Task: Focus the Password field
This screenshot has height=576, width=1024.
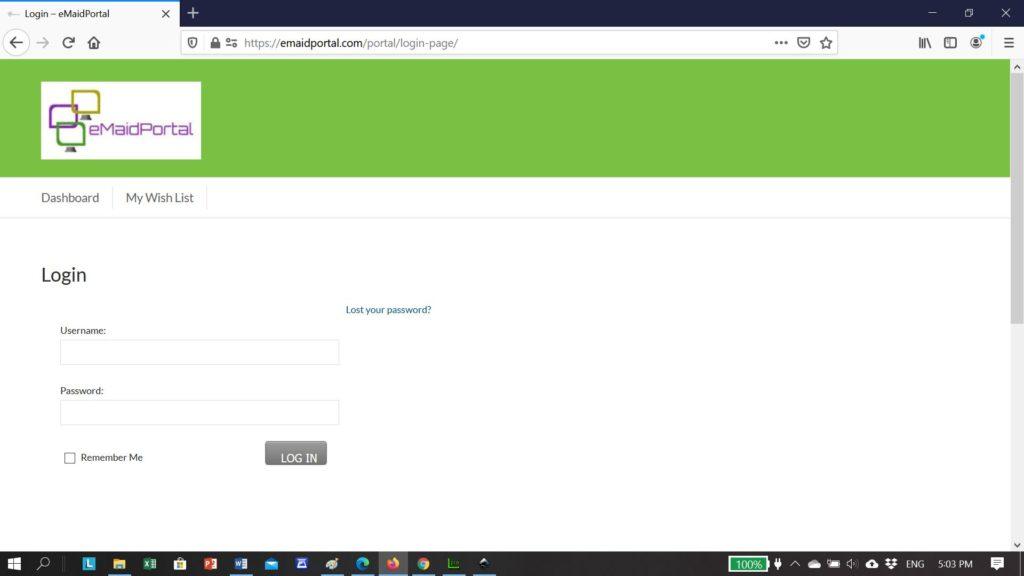Action: [x=199, y=412]
